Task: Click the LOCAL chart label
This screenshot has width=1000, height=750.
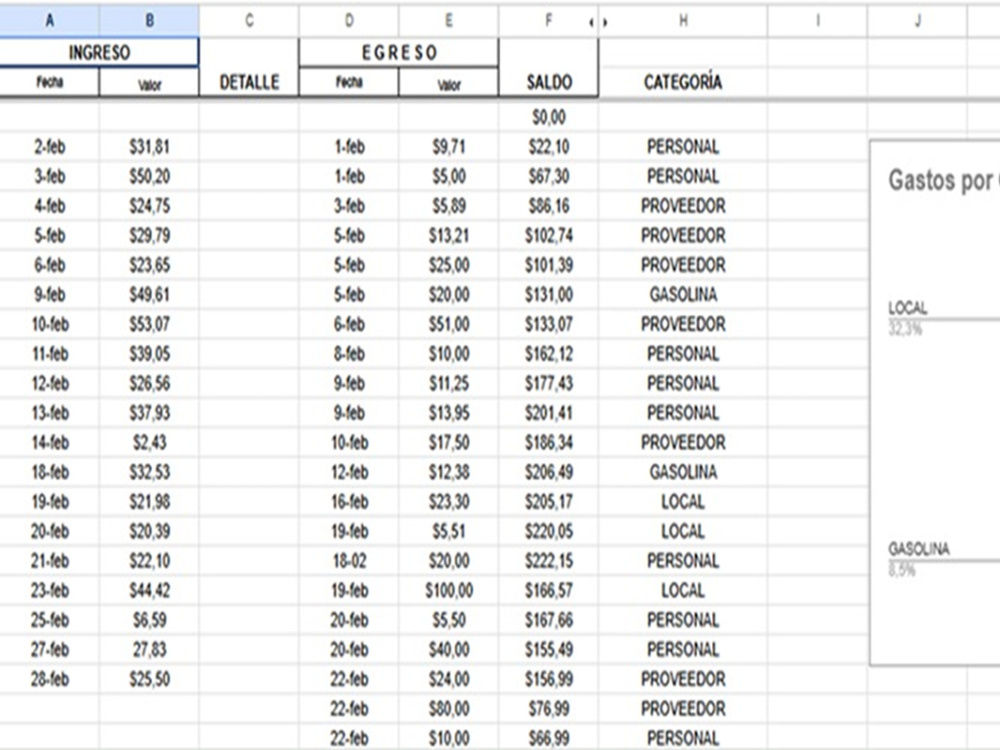Action: pyautogui.click(x=908, y=308)
